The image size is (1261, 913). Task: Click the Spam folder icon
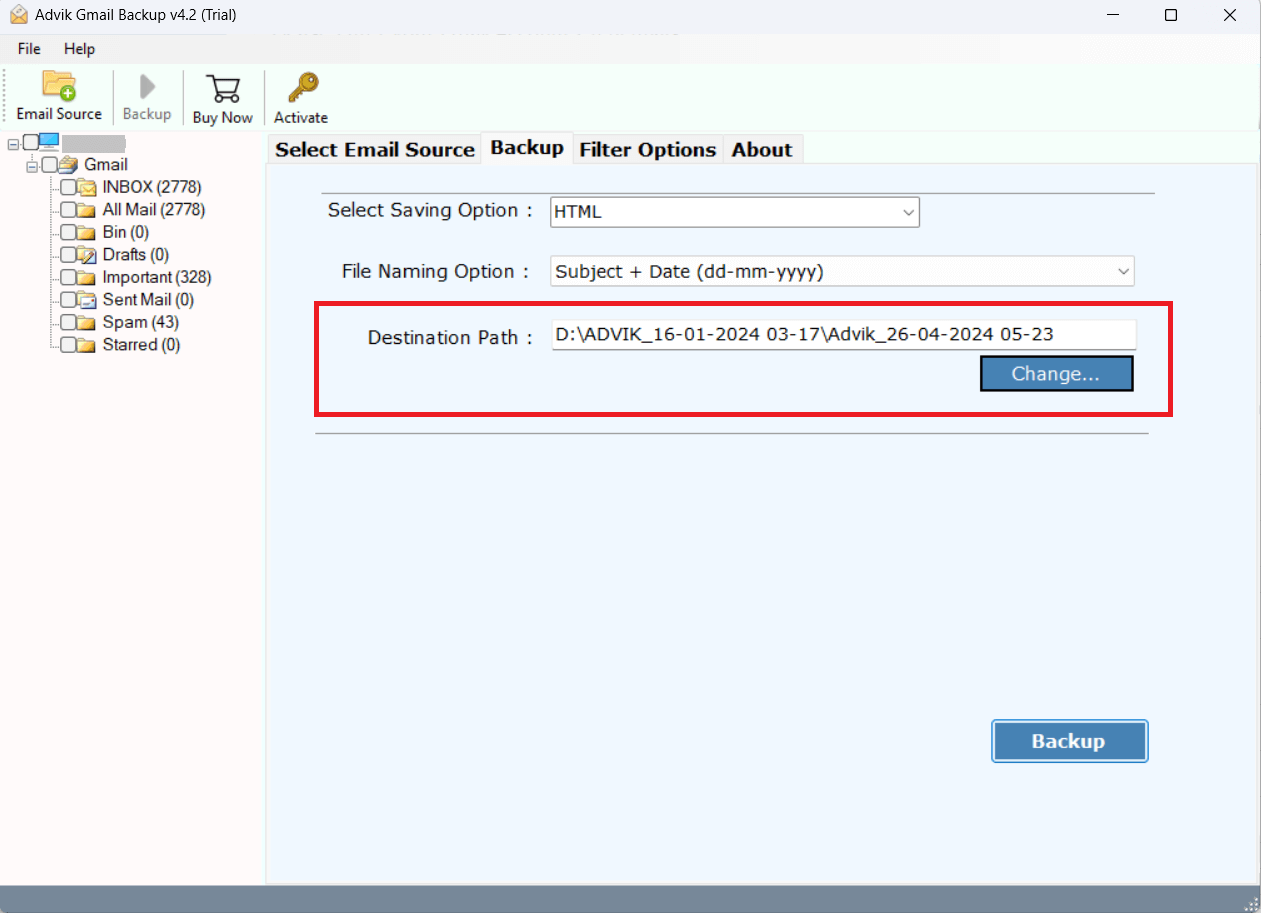pos(87,322)
